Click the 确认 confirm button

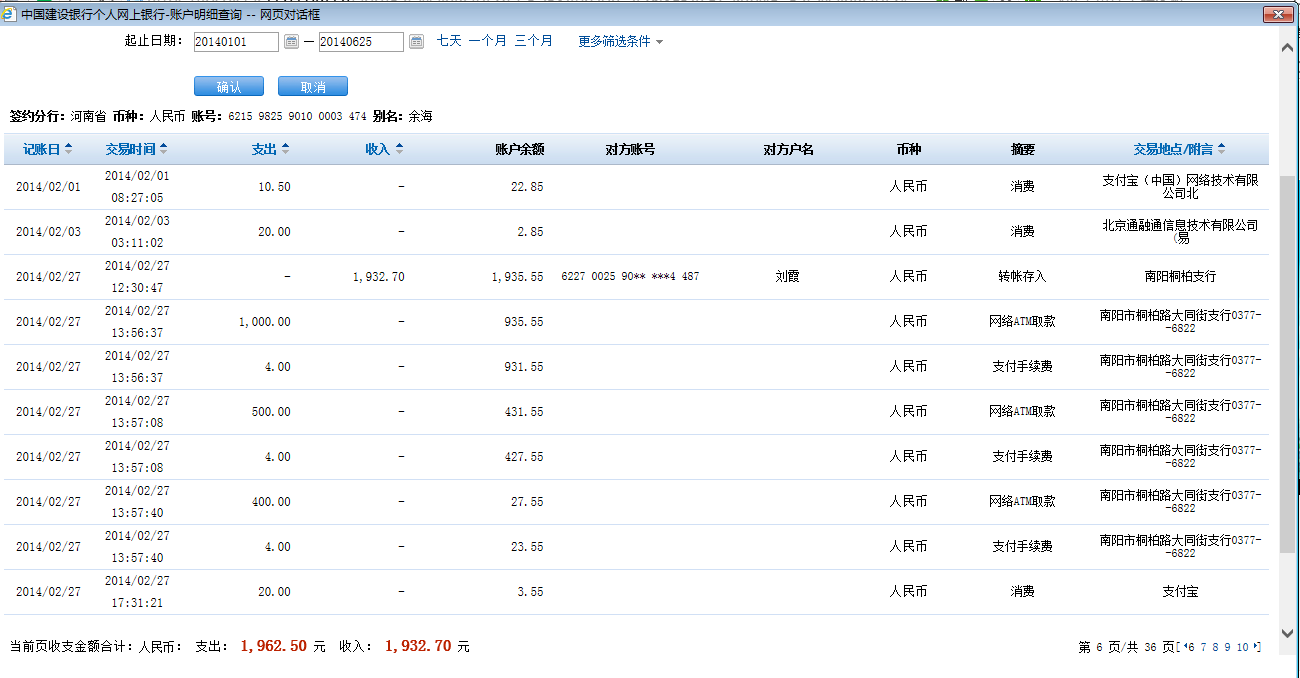coord(228,87)
